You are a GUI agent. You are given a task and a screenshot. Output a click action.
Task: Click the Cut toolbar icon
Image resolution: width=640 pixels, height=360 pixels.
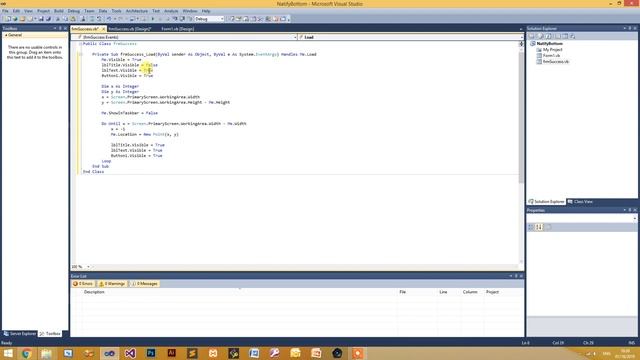58,19
